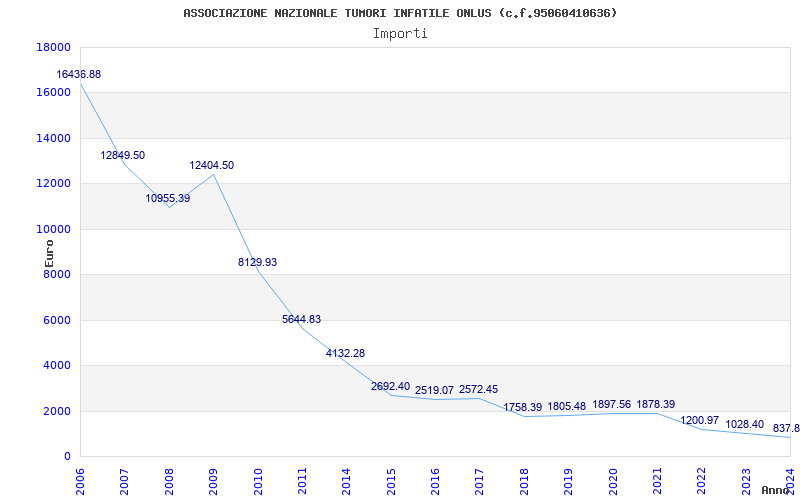Select the 12849.50 data label

point(122,156)
